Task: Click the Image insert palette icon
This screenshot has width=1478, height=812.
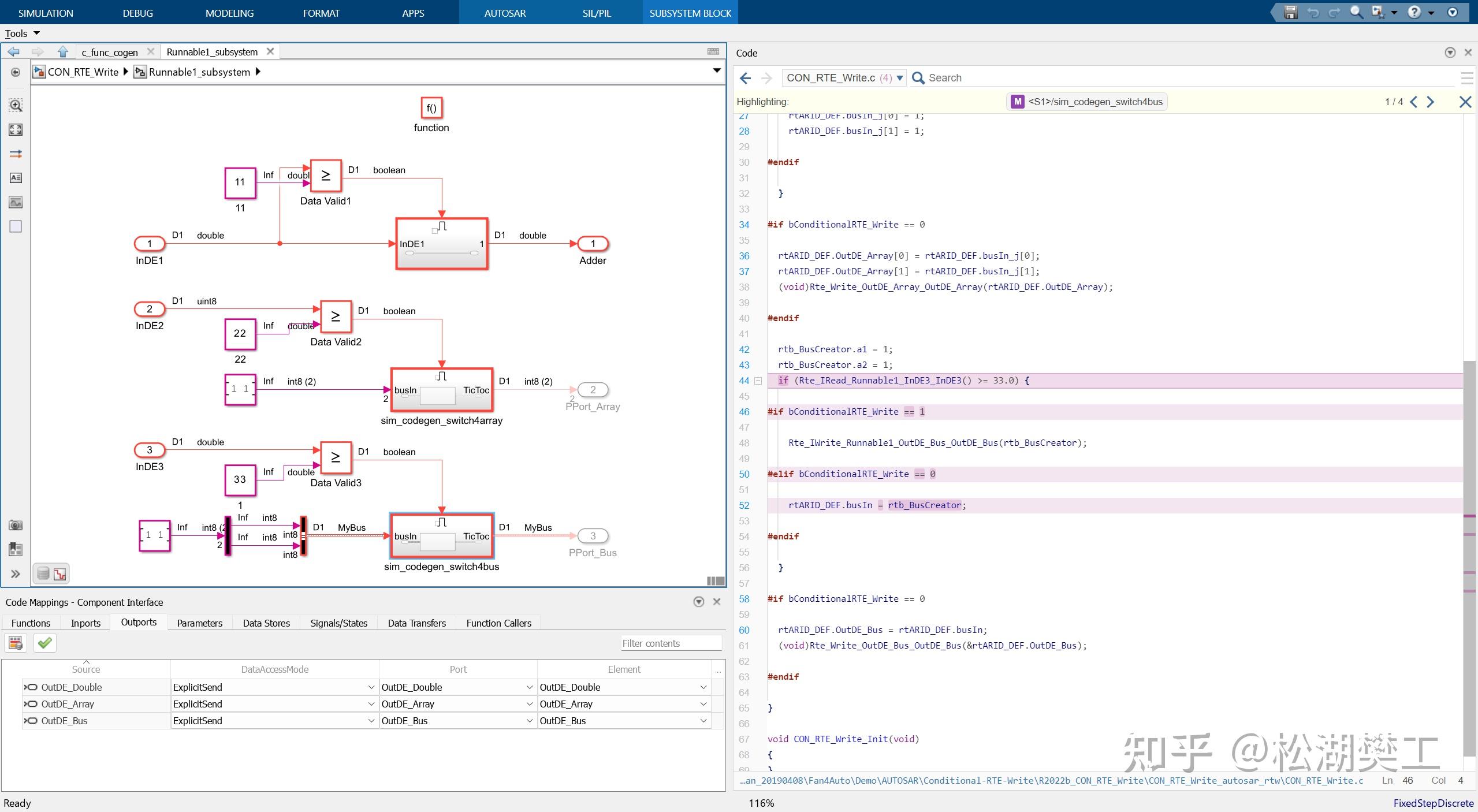Action: point(16,202)
